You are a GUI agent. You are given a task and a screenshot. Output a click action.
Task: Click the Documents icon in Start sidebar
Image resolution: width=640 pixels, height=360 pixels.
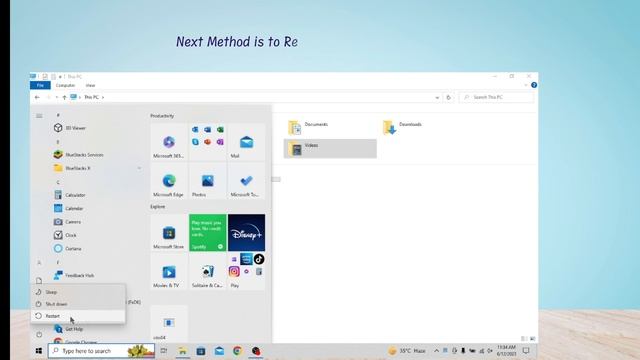[39, 281]
